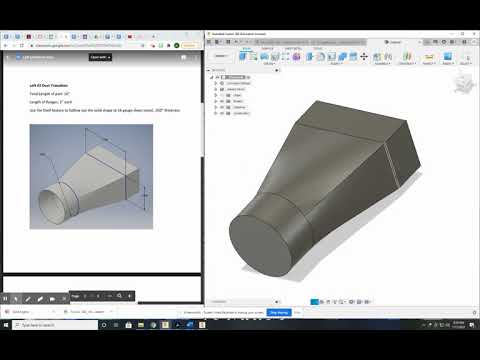Click Hide next to Stop sharing
This screenshot has height=360, width=480.
(297, 312)
